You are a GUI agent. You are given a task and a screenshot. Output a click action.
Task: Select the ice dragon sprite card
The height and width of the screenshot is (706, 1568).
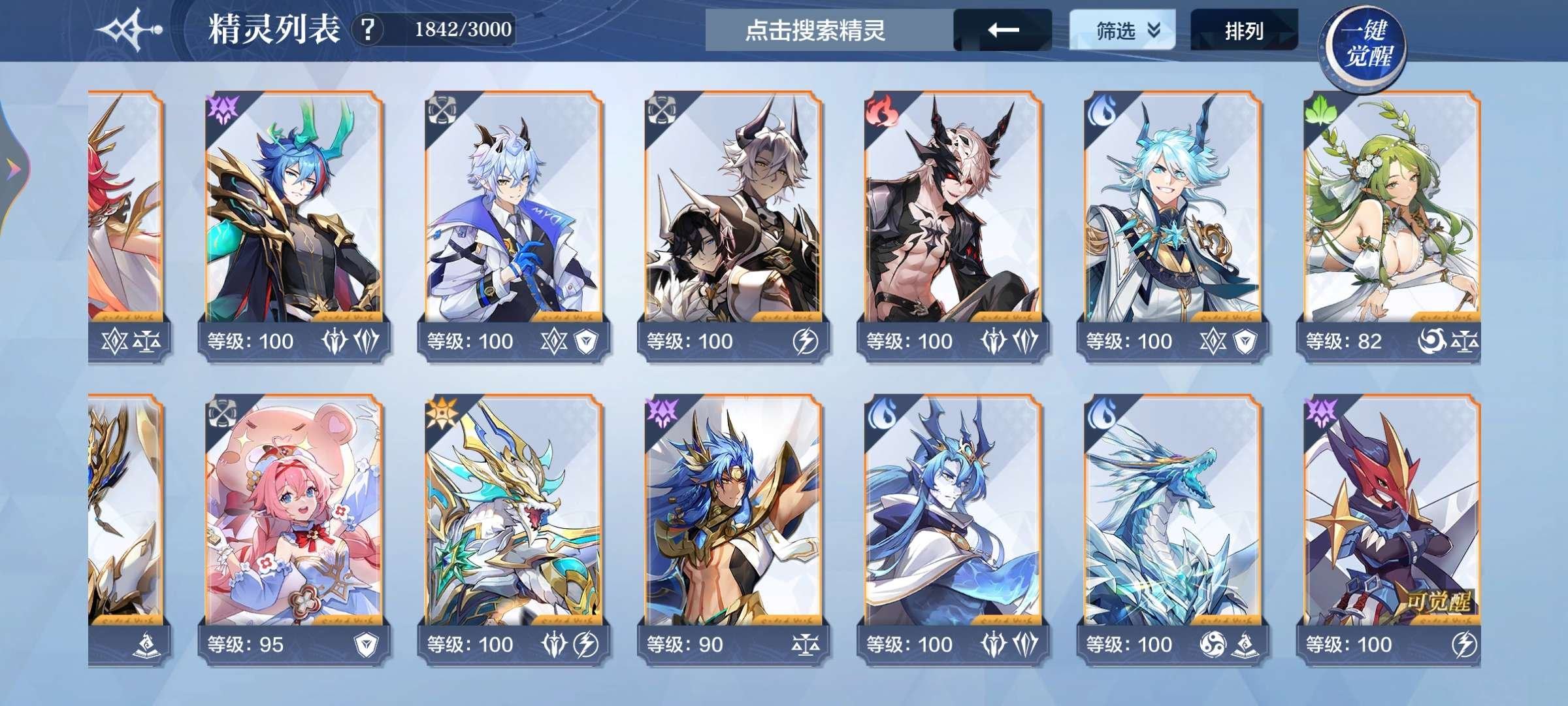tap(1173, 529)
